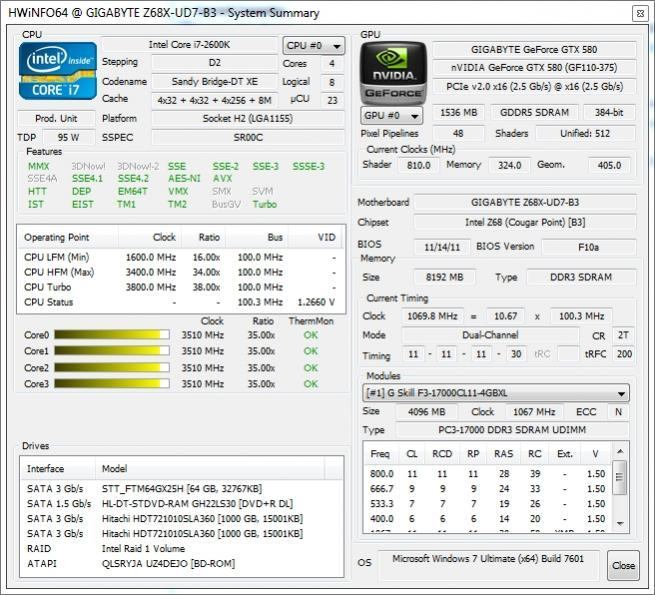
Task: Click the 666.7 frequency timing row
Action: pyautogui.click(x=488, y=489)
